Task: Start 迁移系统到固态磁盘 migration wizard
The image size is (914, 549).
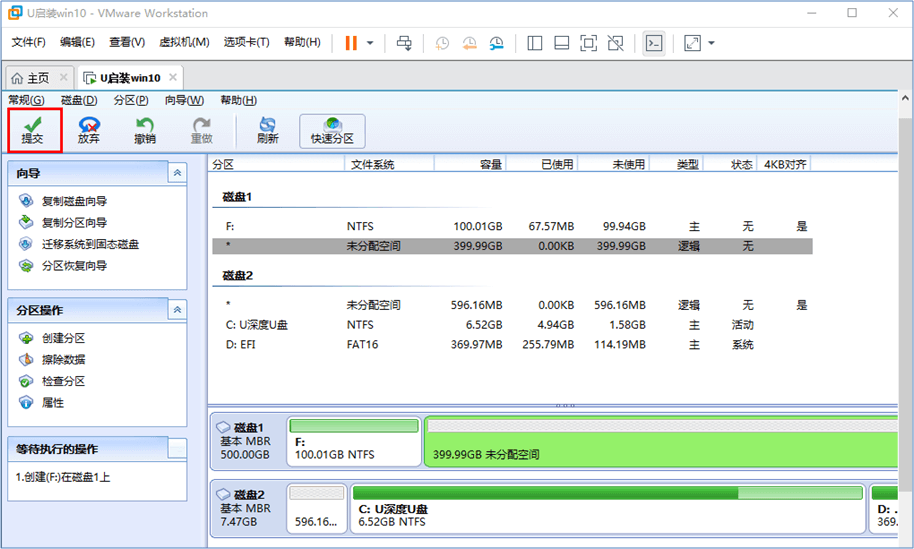Action: tap(79, 244)
